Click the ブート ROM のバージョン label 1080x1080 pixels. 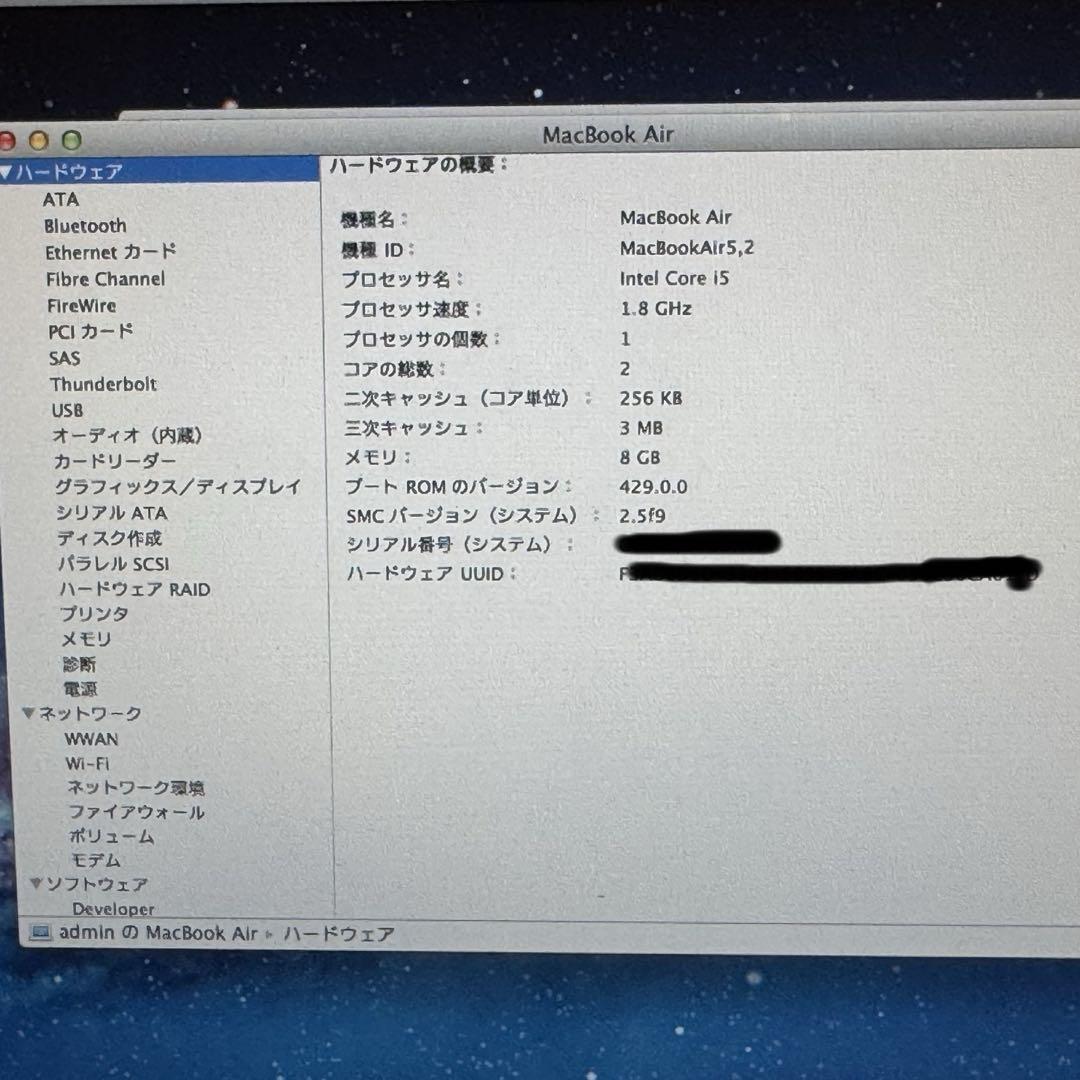(x=458, y=487)
